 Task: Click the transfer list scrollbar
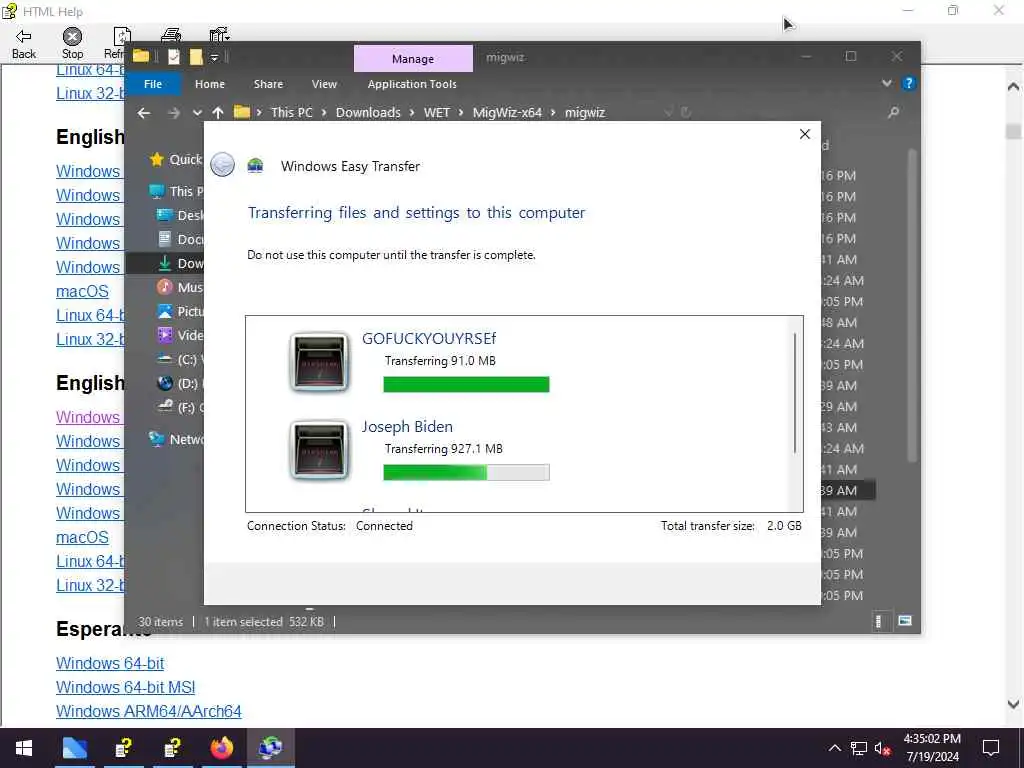(795, 393)
